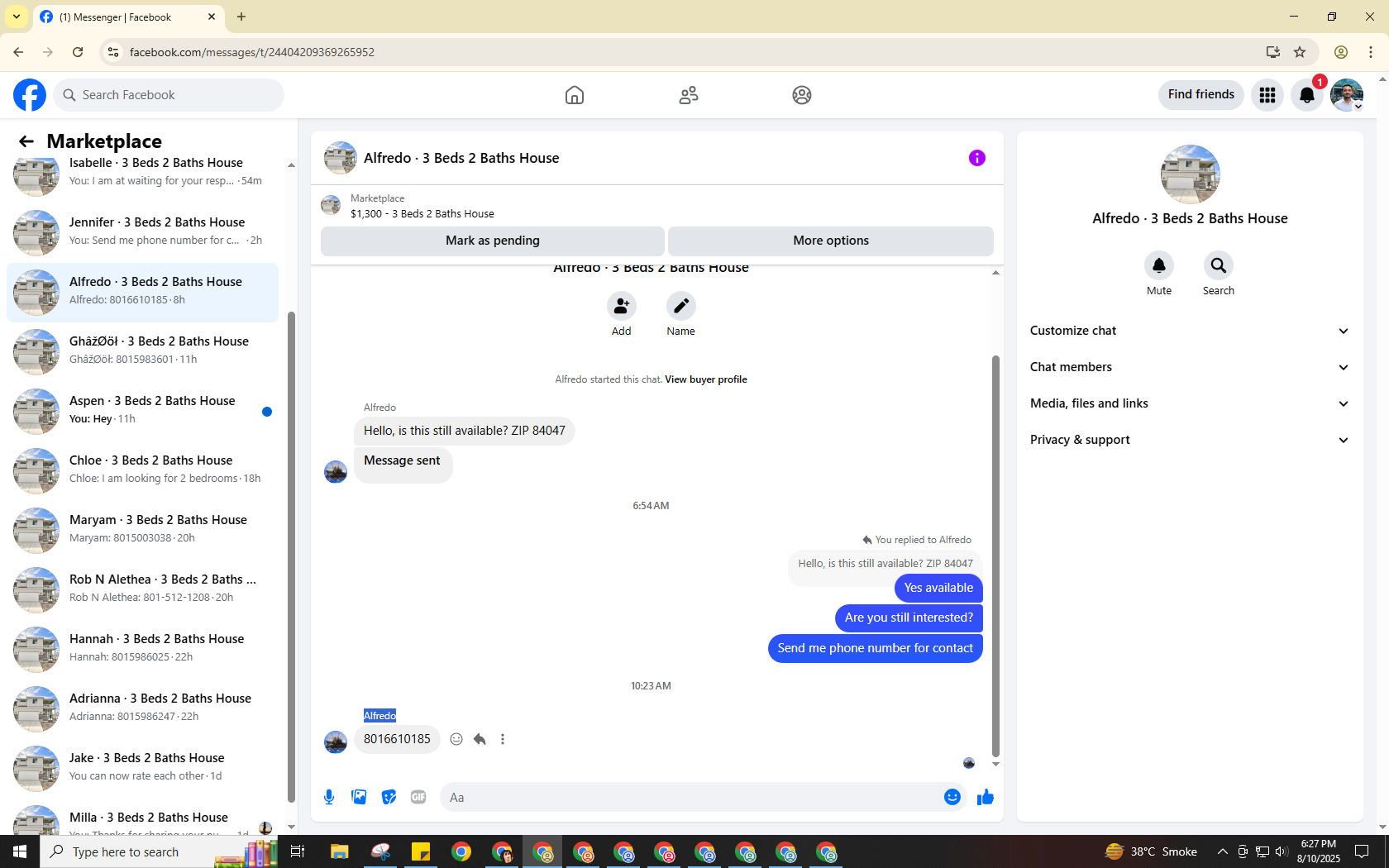Viewport: 1389px width, 868px height.
Task: Click the More options button
Action: (831, 241)
